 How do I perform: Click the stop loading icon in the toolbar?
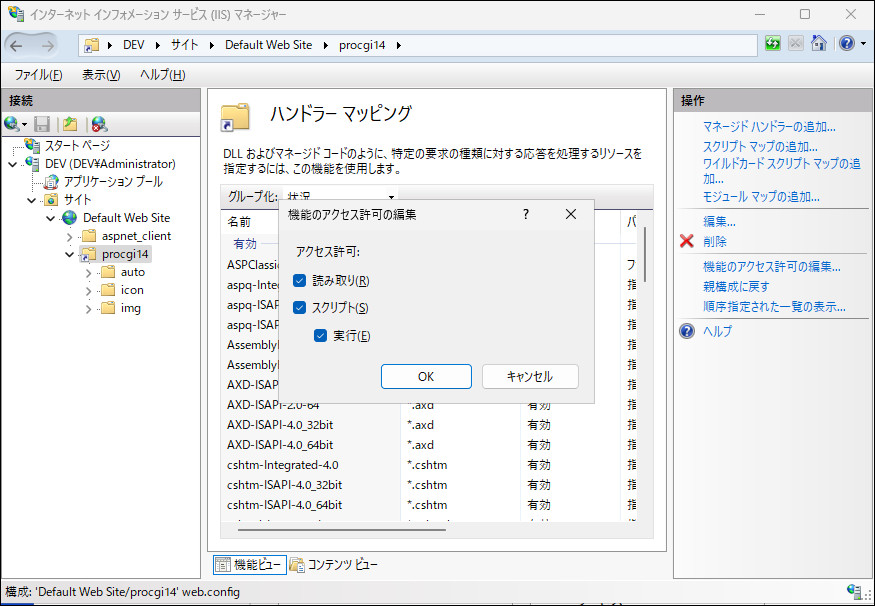pos(796,44)
